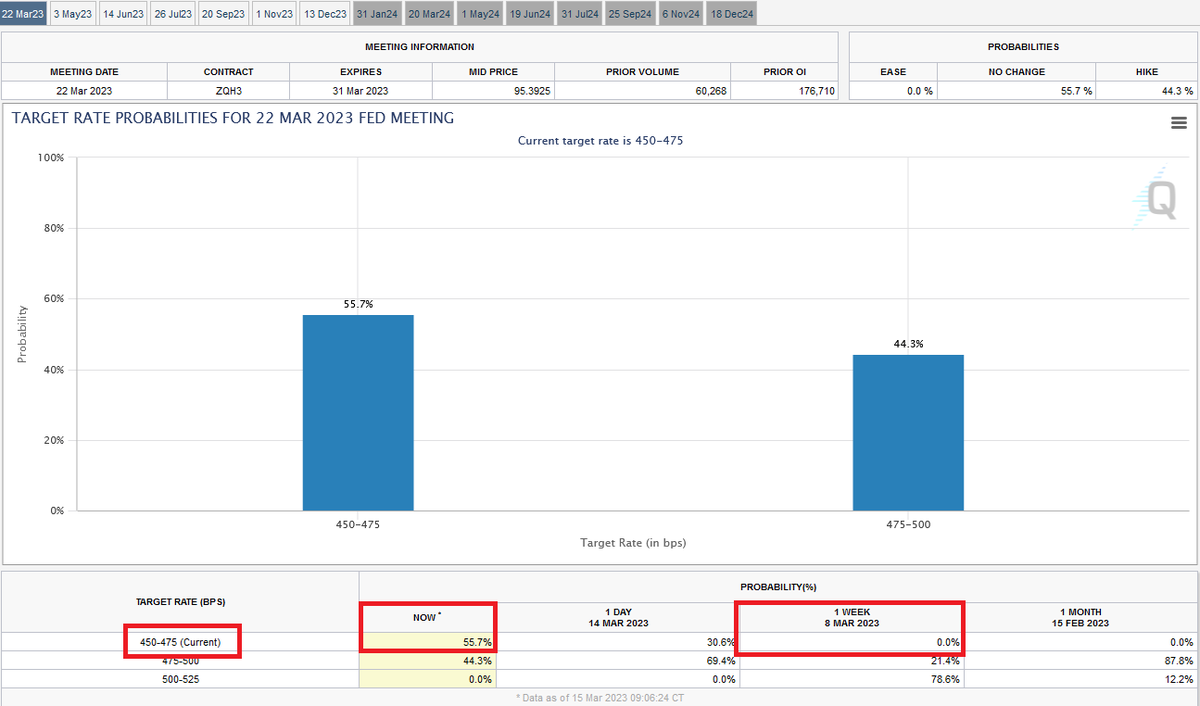Click the 69.4% one-day probability cell
Image resolution: width=1200 pixels, height=706 pixels.
617,660
